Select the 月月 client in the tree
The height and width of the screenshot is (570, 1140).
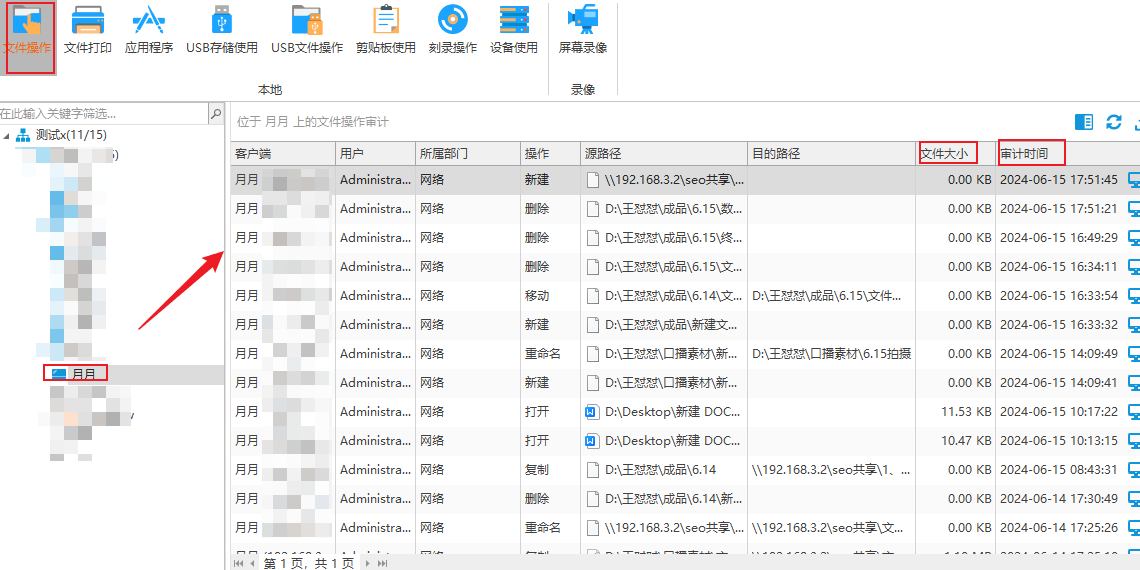pyautogui.click(x=83, y=374)
